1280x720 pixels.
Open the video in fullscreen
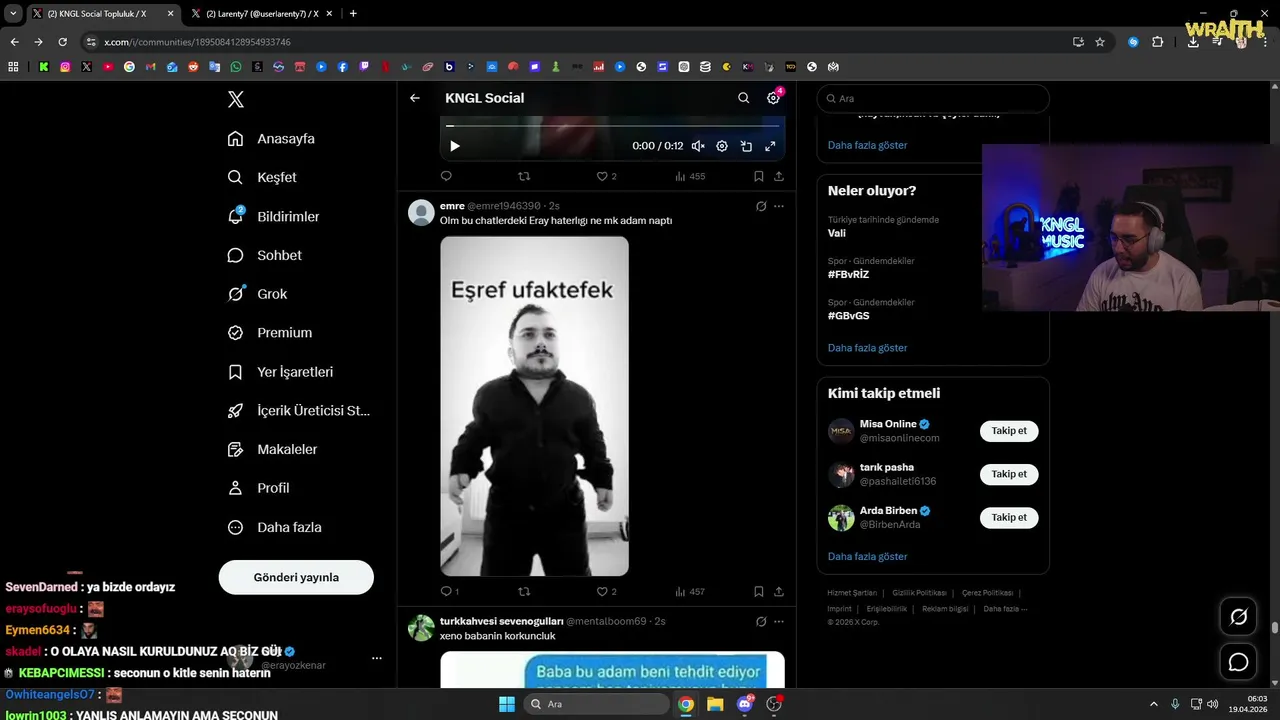point(770,146)
